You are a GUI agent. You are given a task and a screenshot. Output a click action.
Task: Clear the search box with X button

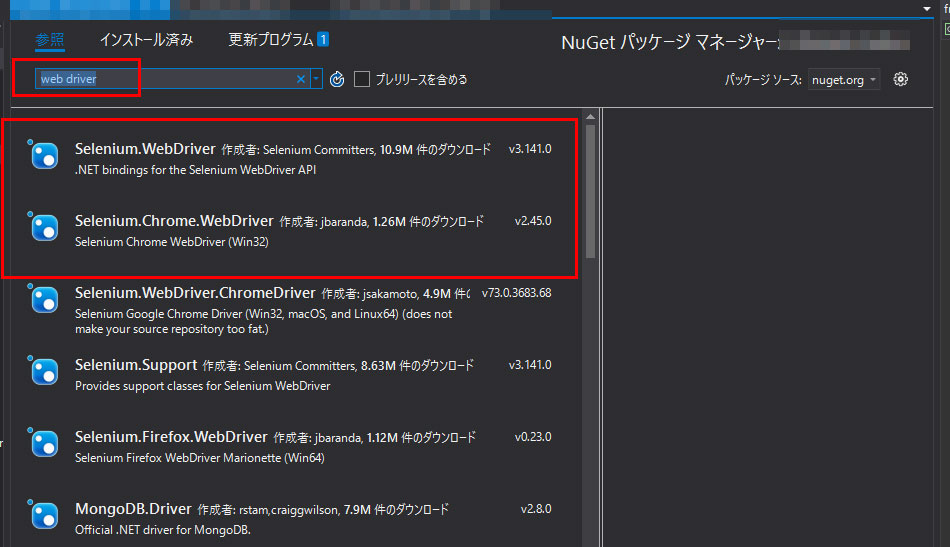pos(301,79)
